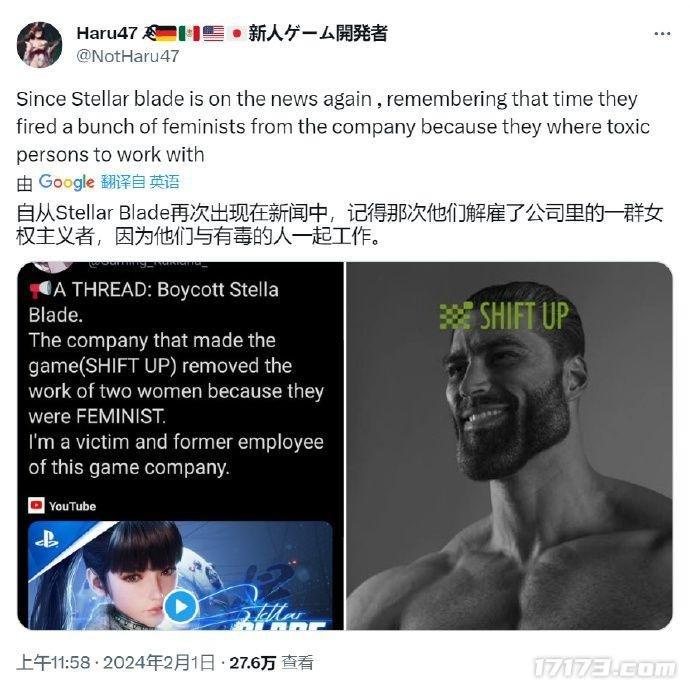This screenshot has width=690, height=689.
Task: Click the tweet timestamp 上午11:58 2024年2月1日
Action: (x=116, y=662)
